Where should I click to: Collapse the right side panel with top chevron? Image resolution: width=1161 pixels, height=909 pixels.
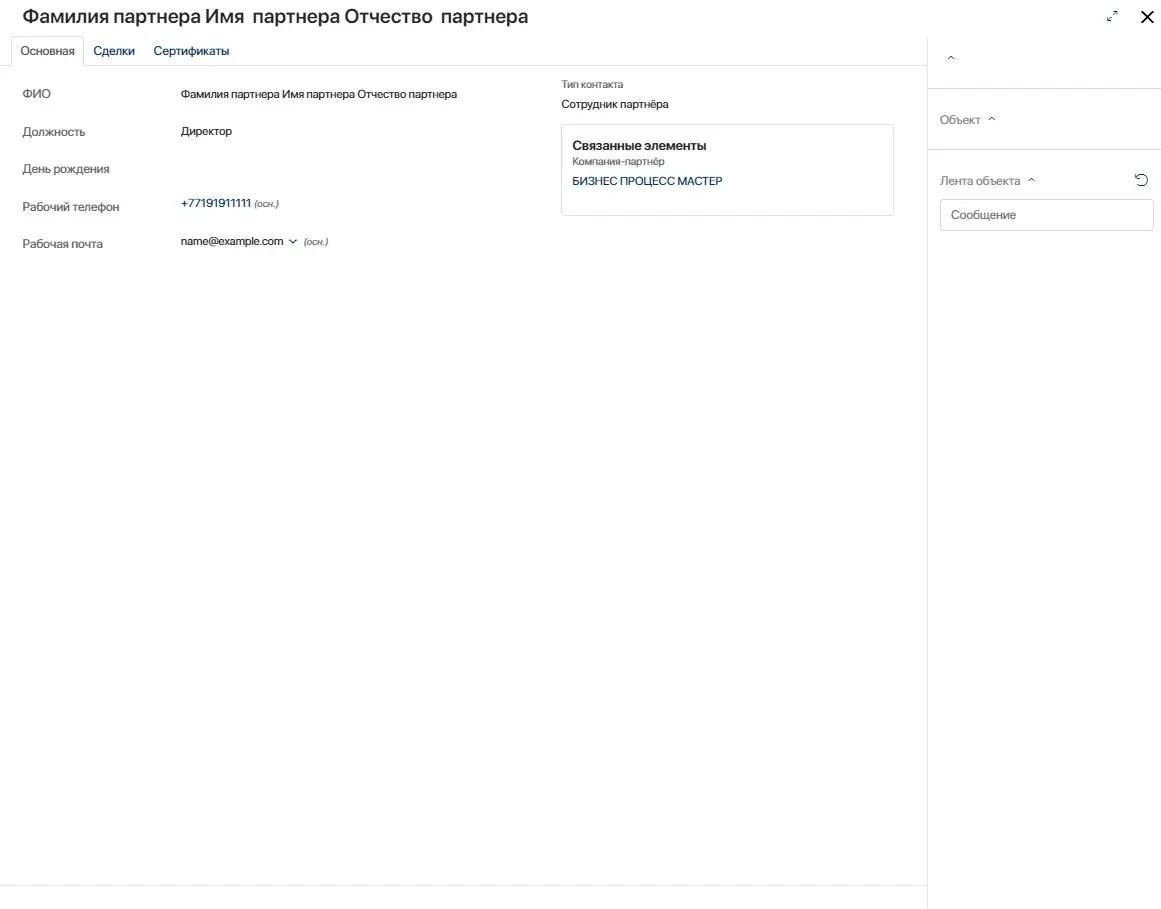(x=950, y=58)
